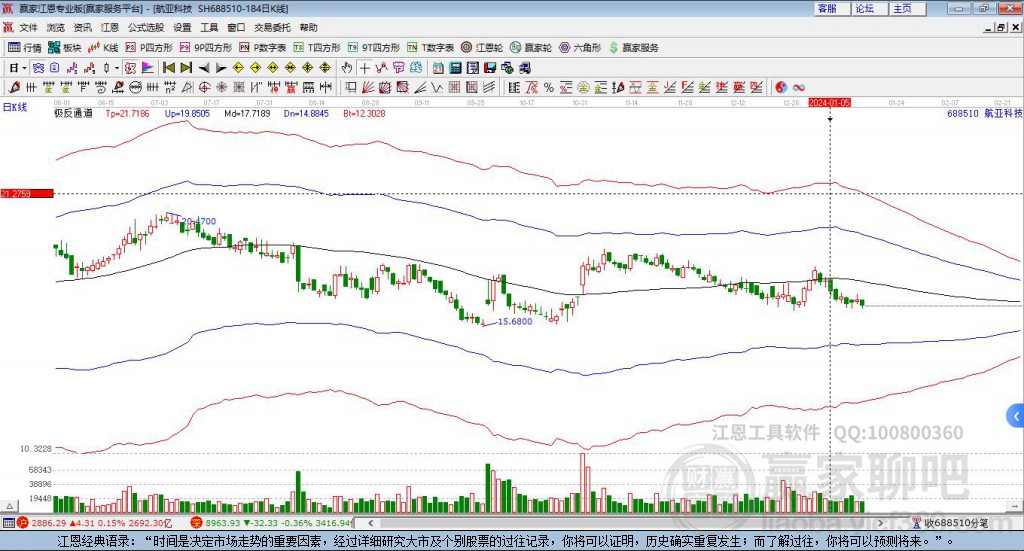Image resolution: width=1024 pixels, height=551 pixels.
Task: Jump to the first bar with skip-start icon
Action: (168, 68)
